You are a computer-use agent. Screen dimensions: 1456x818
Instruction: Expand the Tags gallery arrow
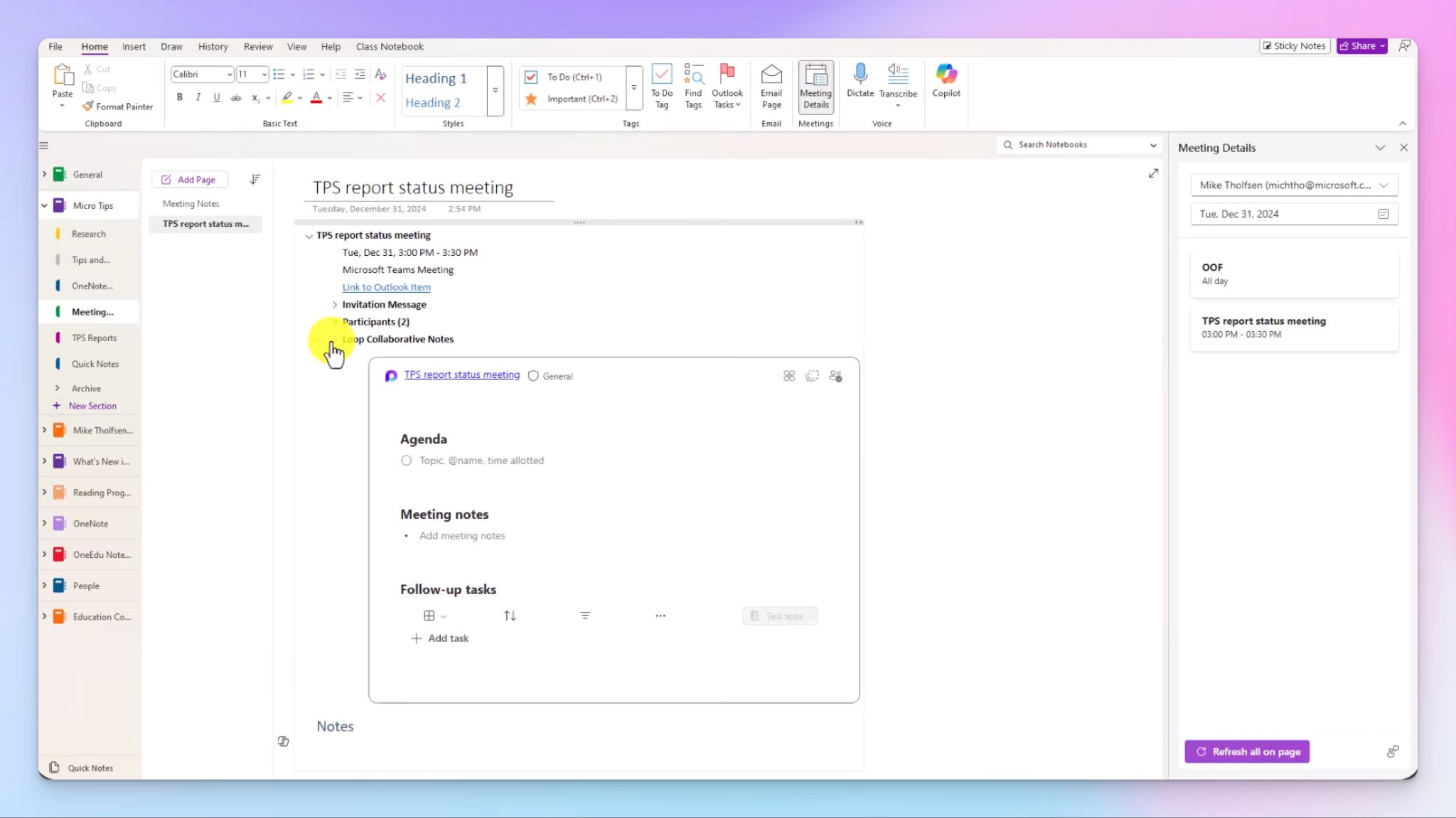[634, 88]
